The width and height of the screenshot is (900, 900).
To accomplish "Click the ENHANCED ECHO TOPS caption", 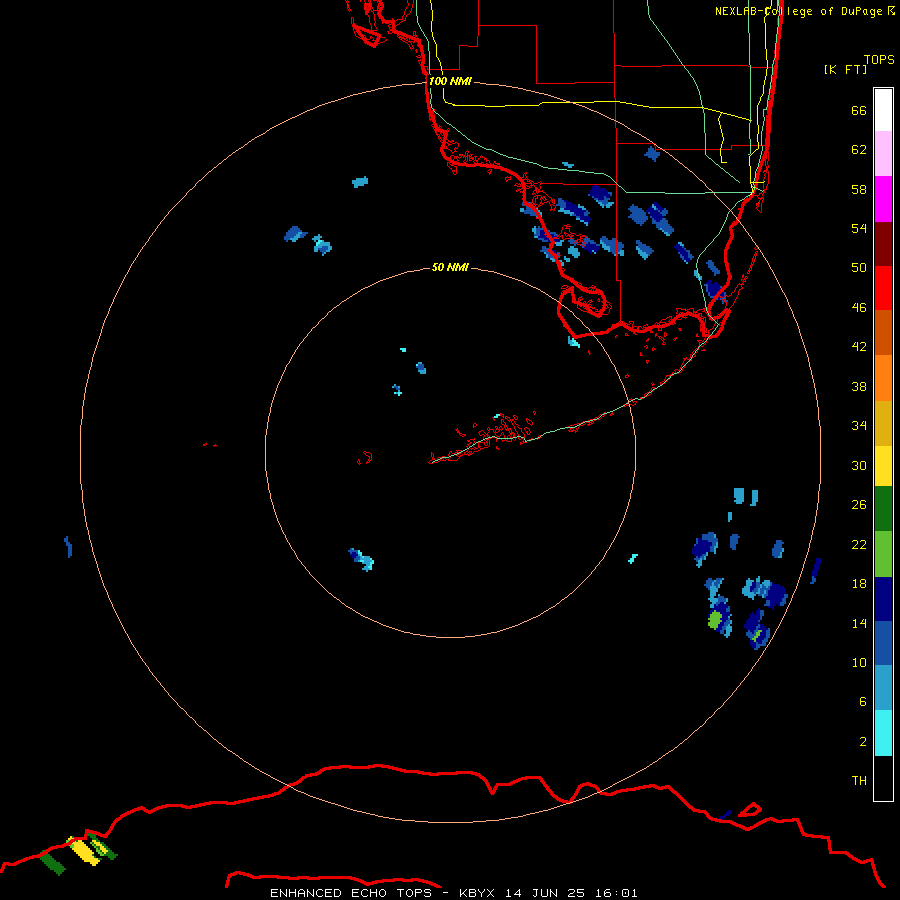I will point(351,893).
